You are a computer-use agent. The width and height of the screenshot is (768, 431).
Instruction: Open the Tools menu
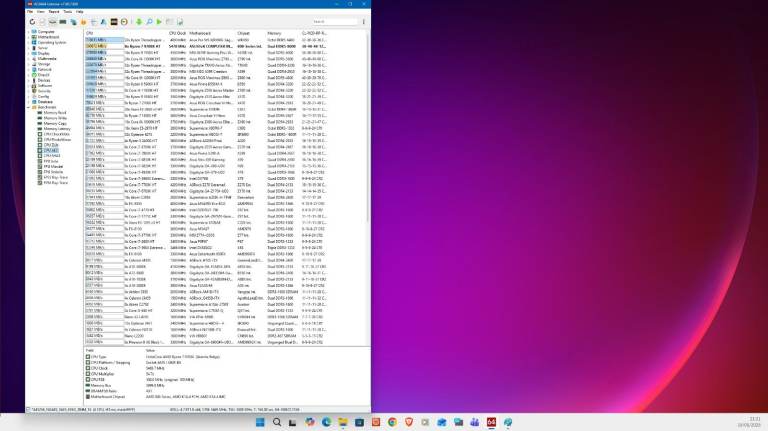click(x=66, y=12)
